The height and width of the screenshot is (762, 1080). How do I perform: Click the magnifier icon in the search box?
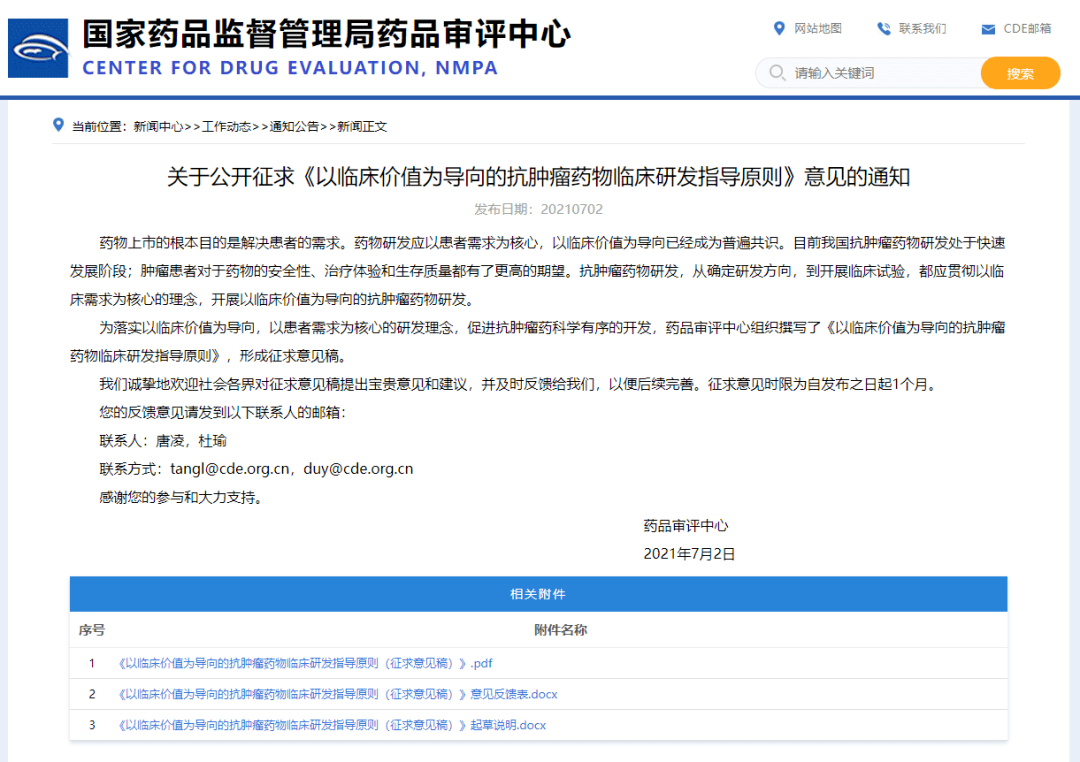click(777, 72)
